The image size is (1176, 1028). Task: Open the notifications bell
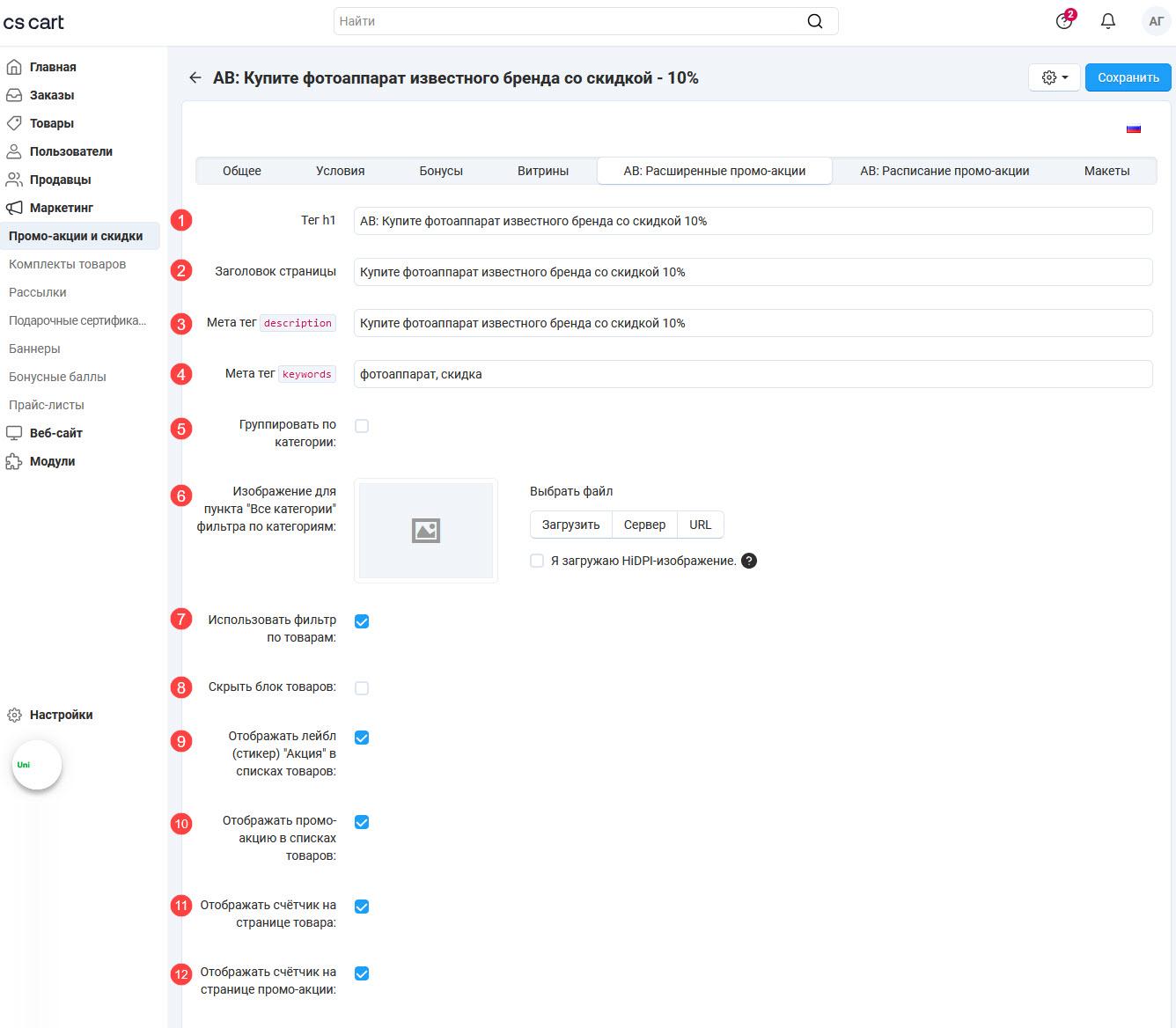tap(1108, 21)
